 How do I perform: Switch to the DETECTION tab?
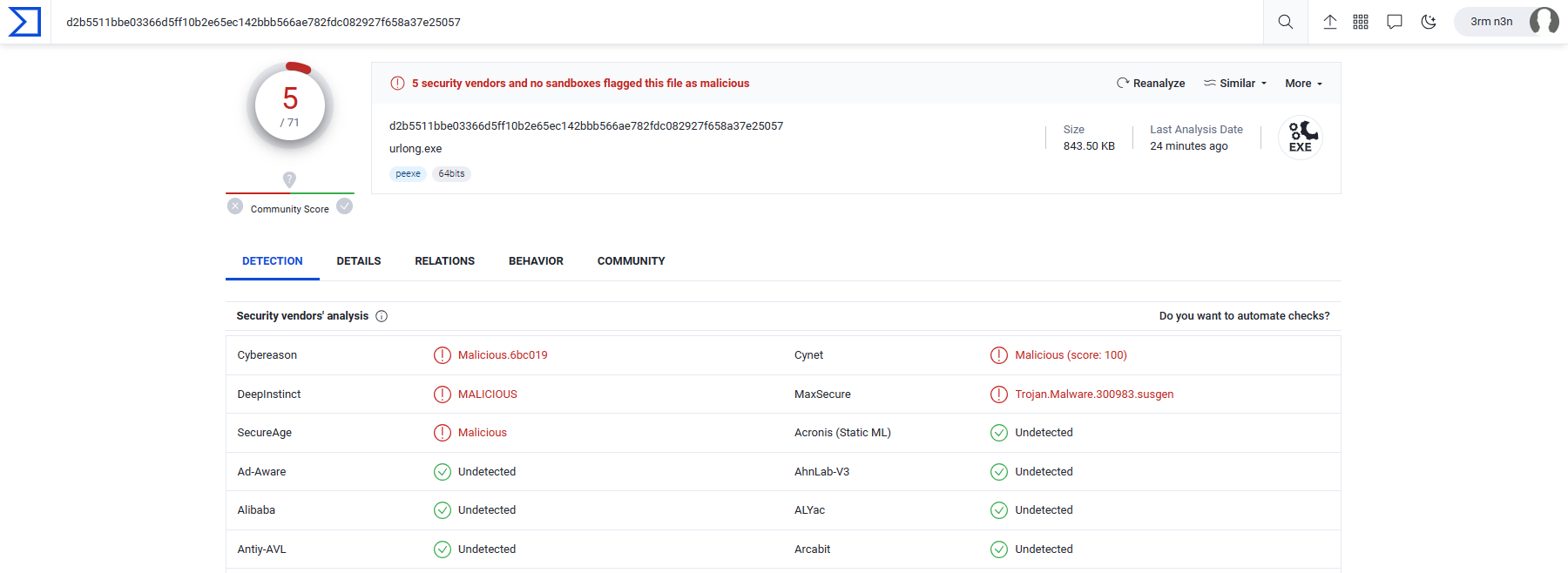click(273, 261)
